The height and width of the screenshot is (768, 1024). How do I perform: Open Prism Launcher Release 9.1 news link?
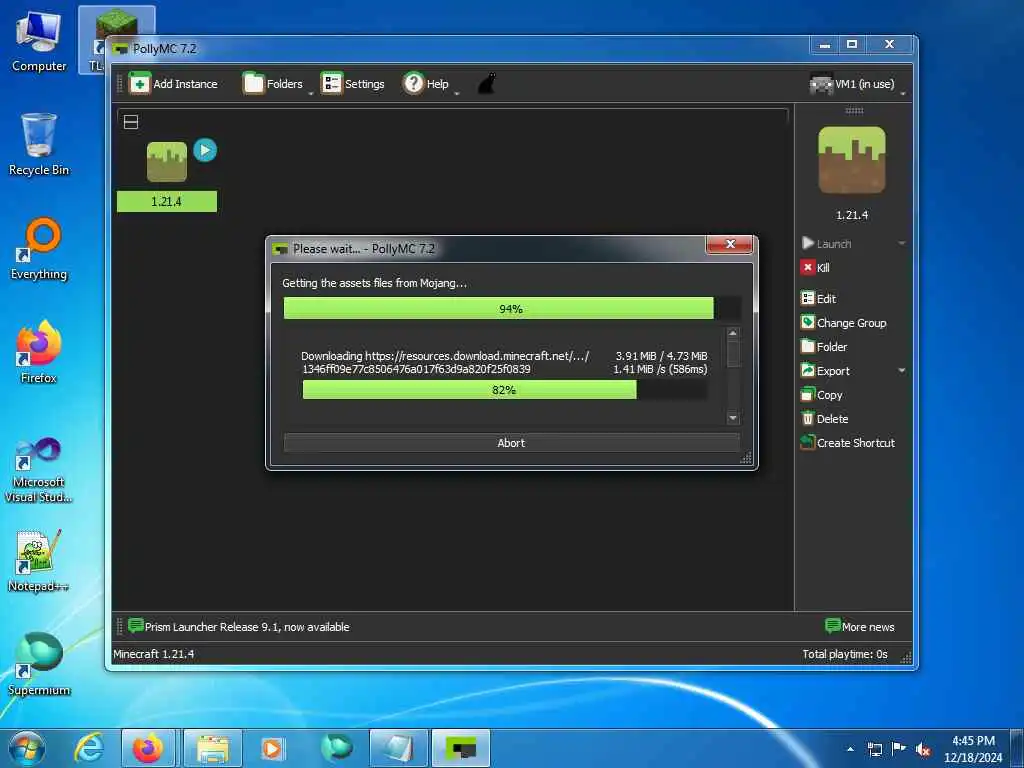tap(239, 627)
